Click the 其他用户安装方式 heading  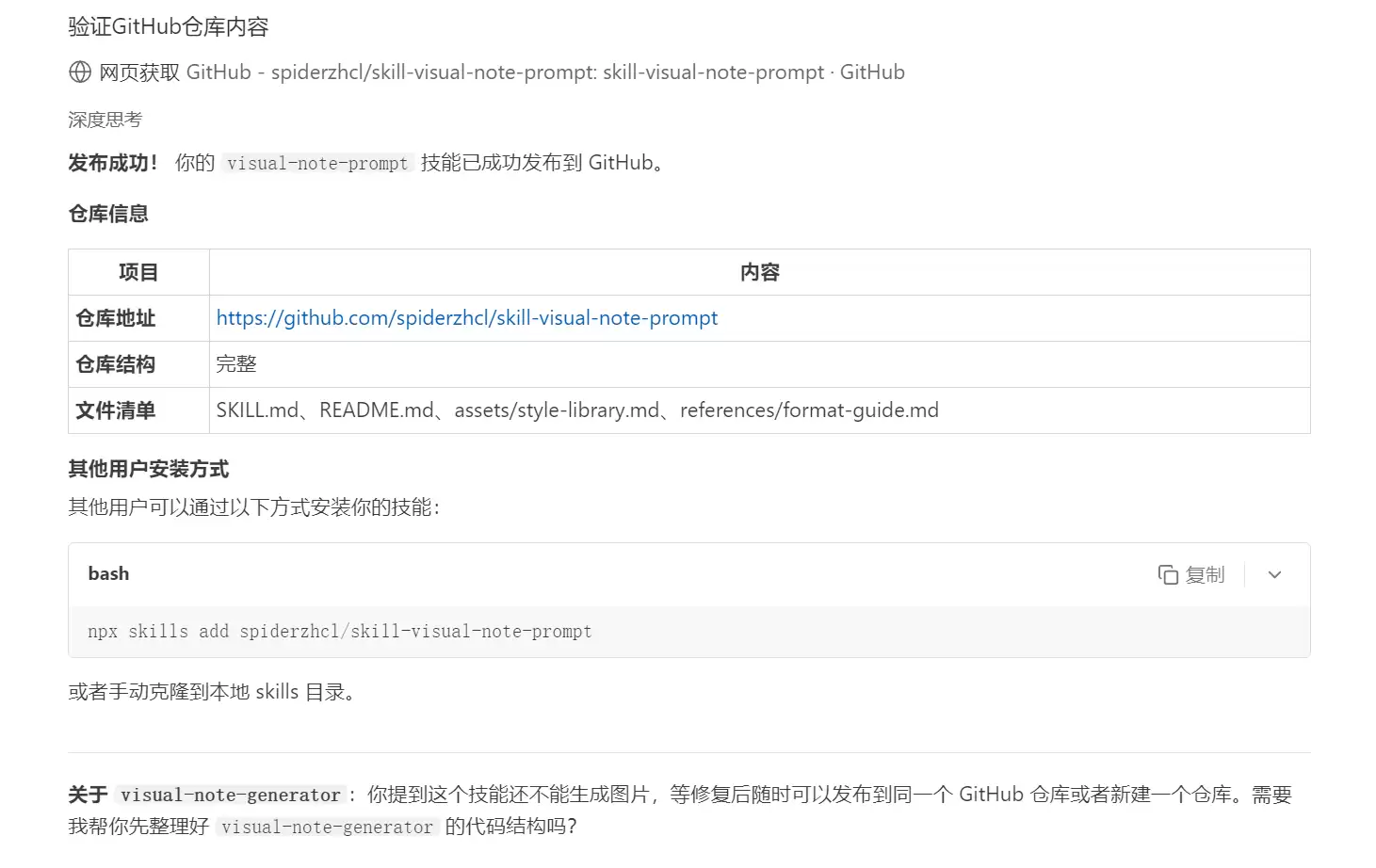149,469
